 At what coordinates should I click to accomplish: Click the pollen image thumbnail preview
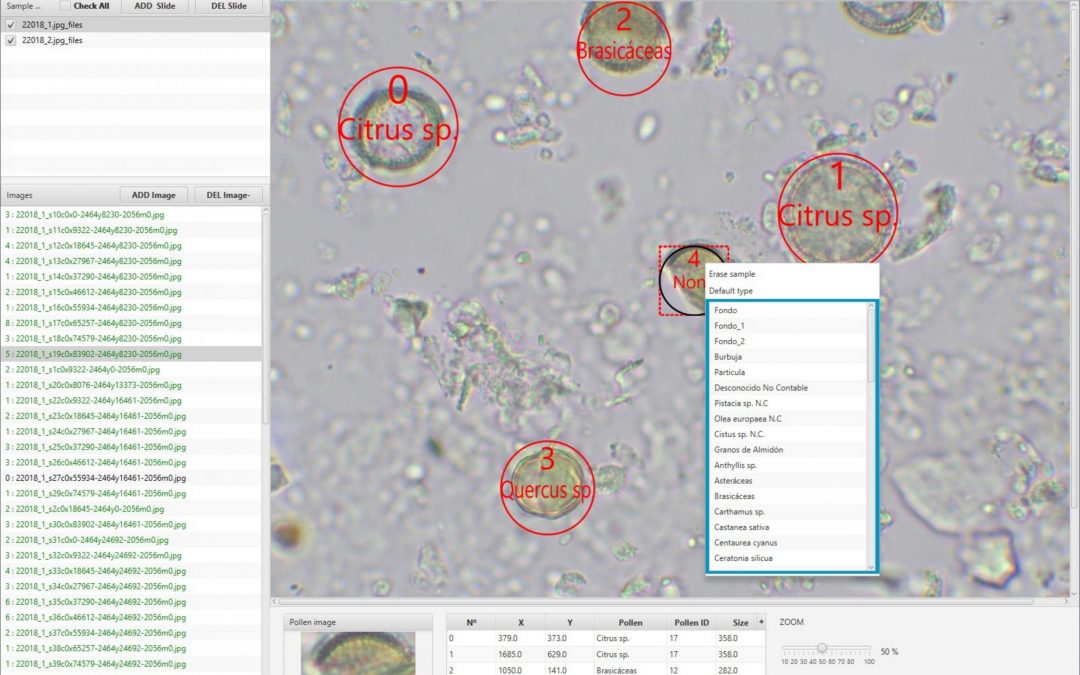(358, 653)
